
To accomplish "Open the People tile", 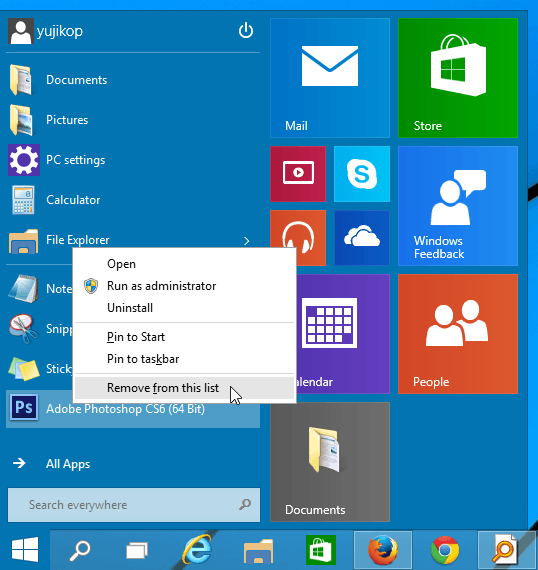I will [x=458, y=334].
